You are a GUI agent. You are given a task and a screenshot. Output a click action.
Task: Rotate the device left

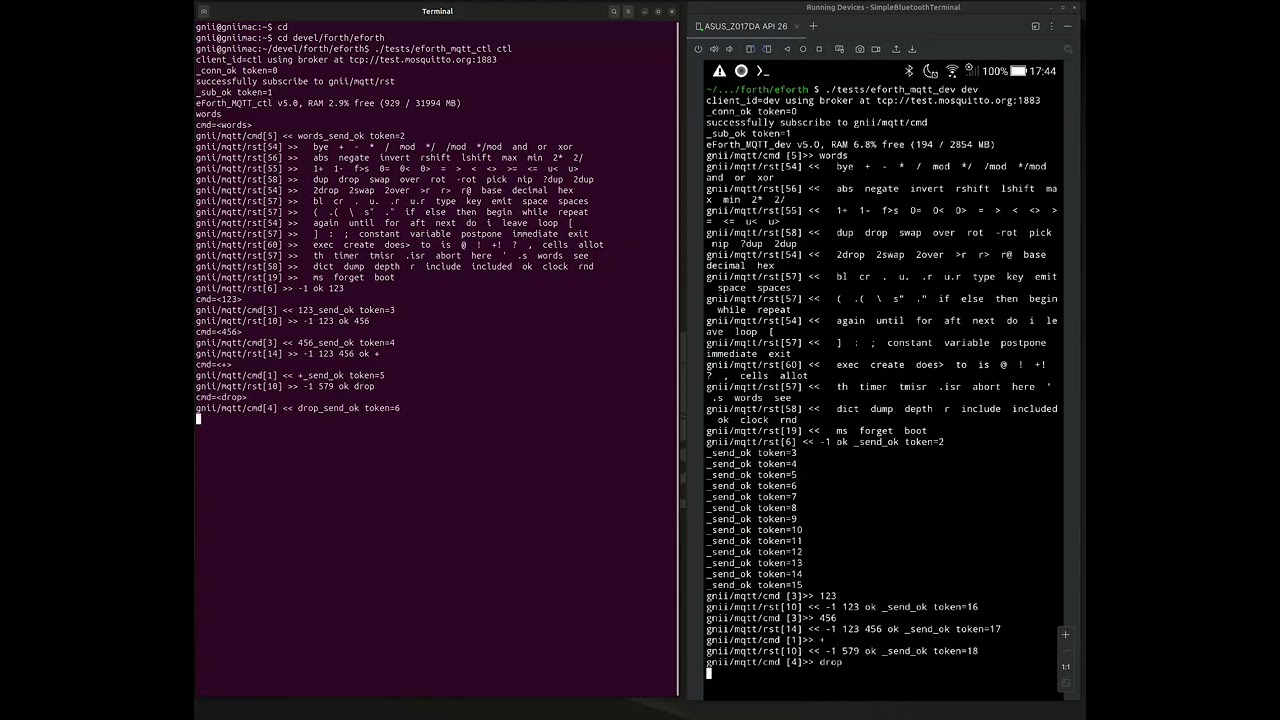[750, 49]
